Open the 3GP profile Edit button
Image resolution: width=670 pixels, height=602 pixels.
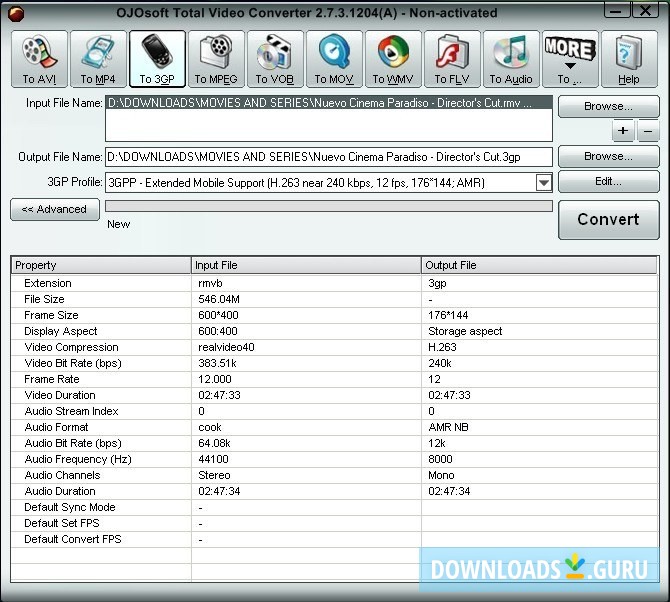[x=608, y=182]
